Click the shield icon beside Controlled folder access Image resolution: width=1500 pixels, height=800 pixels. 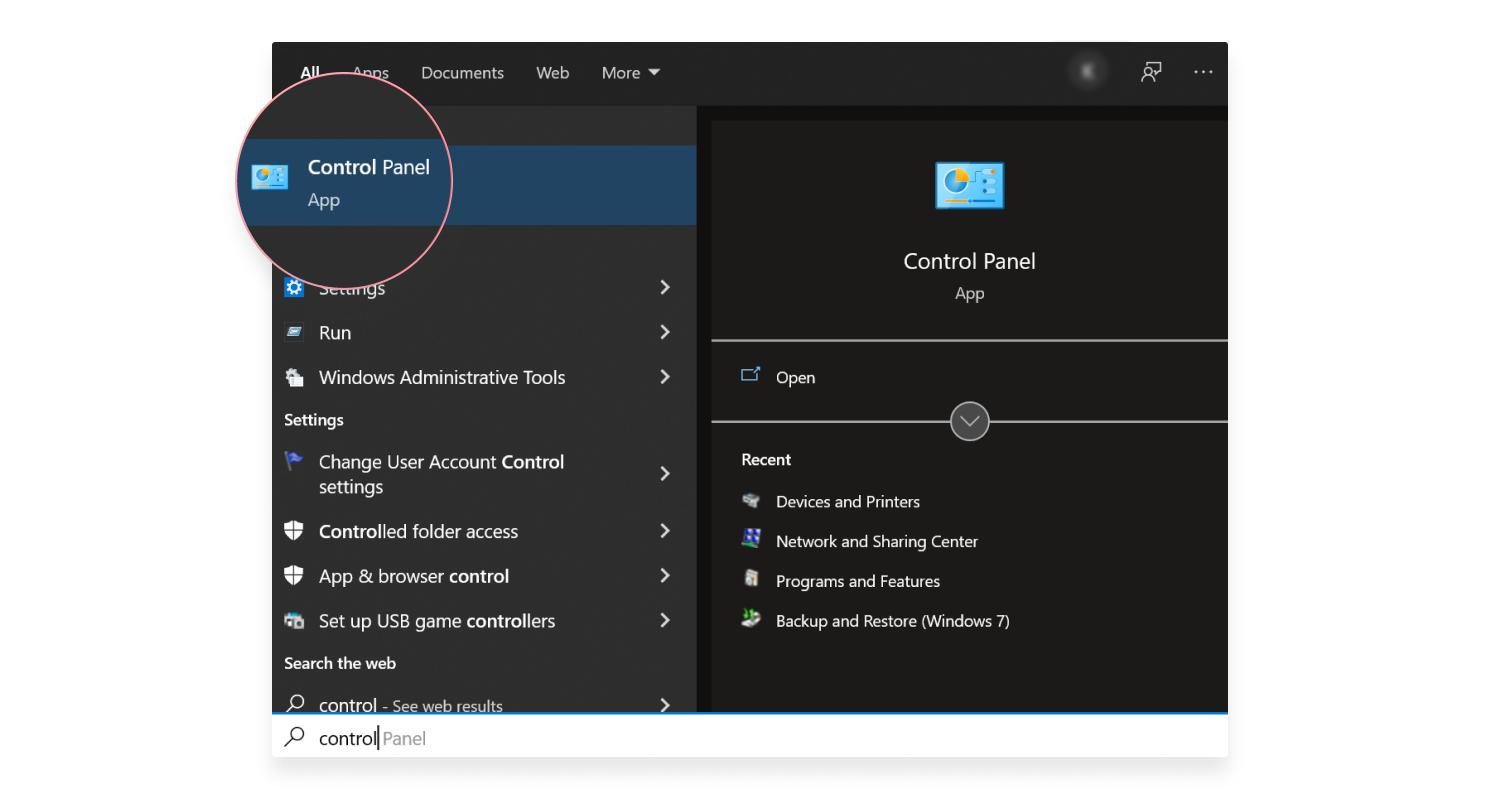click(x=294, y=531)
